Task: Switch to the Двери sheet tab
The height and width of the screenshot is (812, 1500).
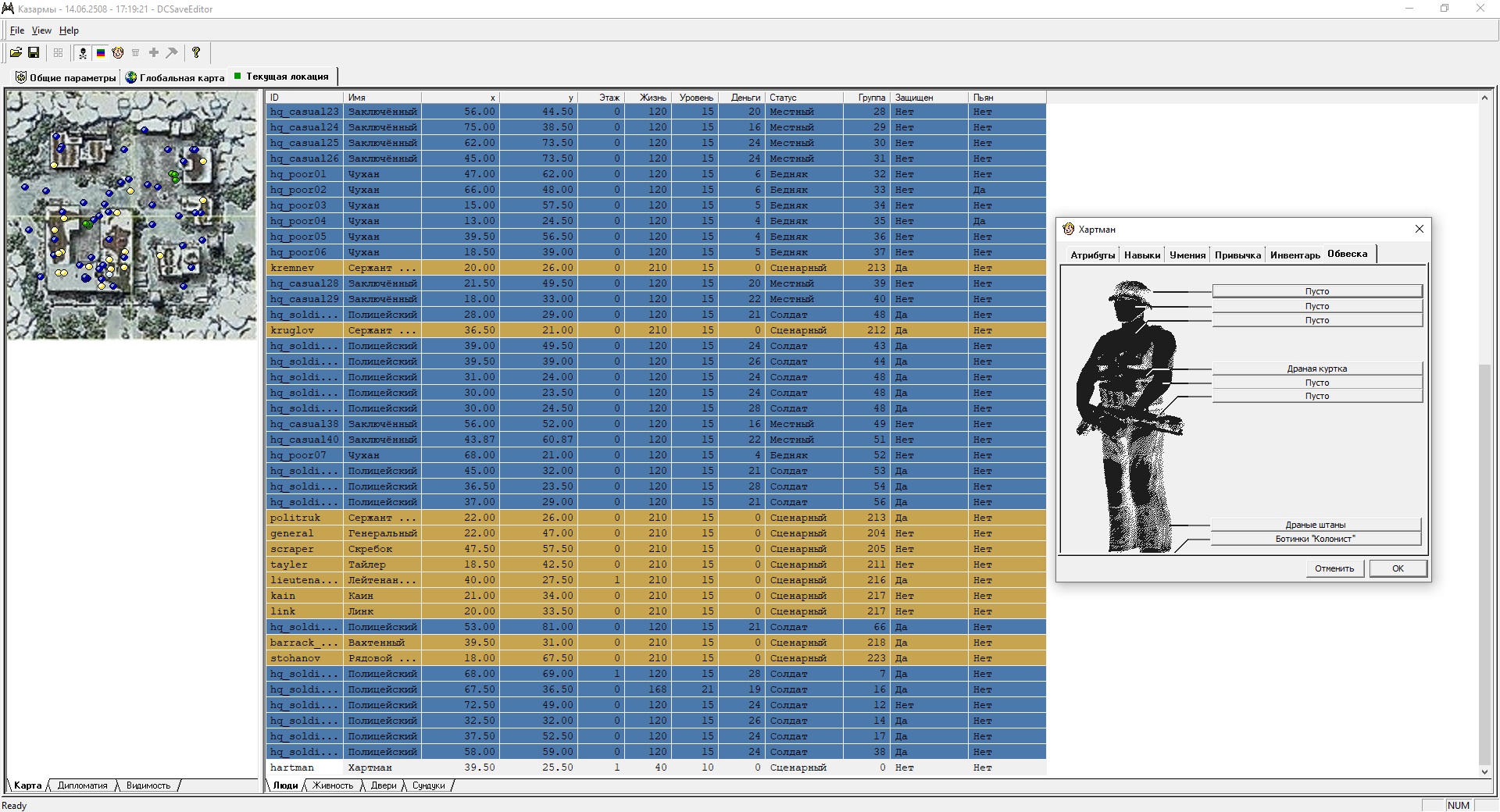Action: point(384,785)
